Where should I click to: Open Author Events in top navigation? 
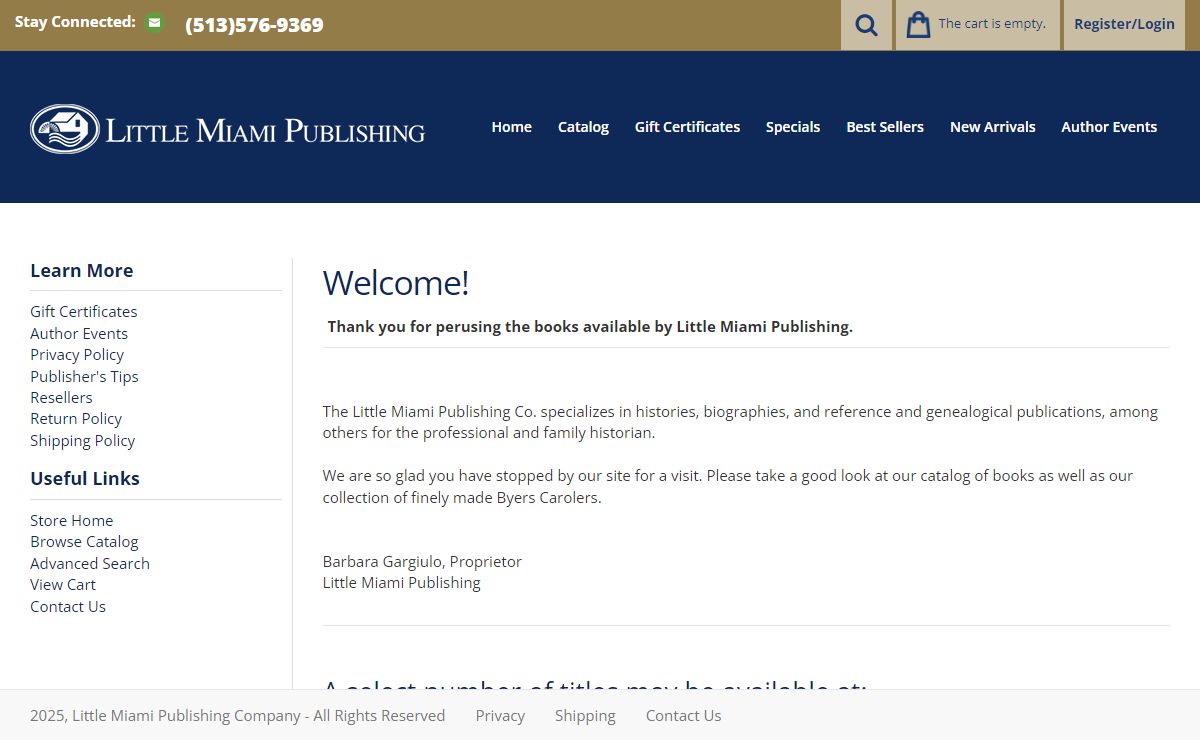(1109, 127)
